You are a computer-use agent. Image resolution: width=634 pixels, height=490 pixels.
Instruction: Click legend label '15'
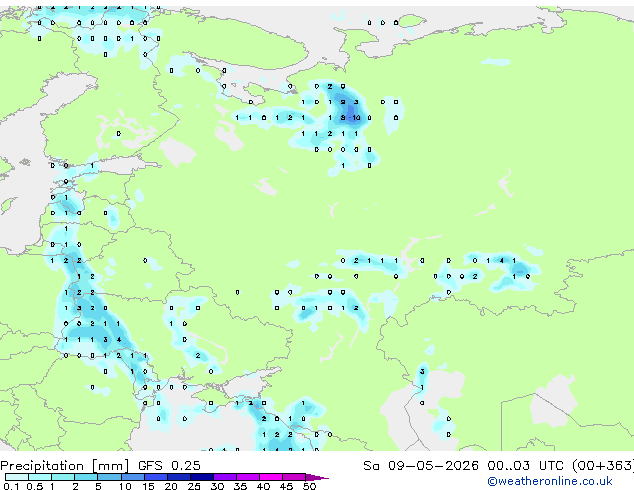[148, 486]
